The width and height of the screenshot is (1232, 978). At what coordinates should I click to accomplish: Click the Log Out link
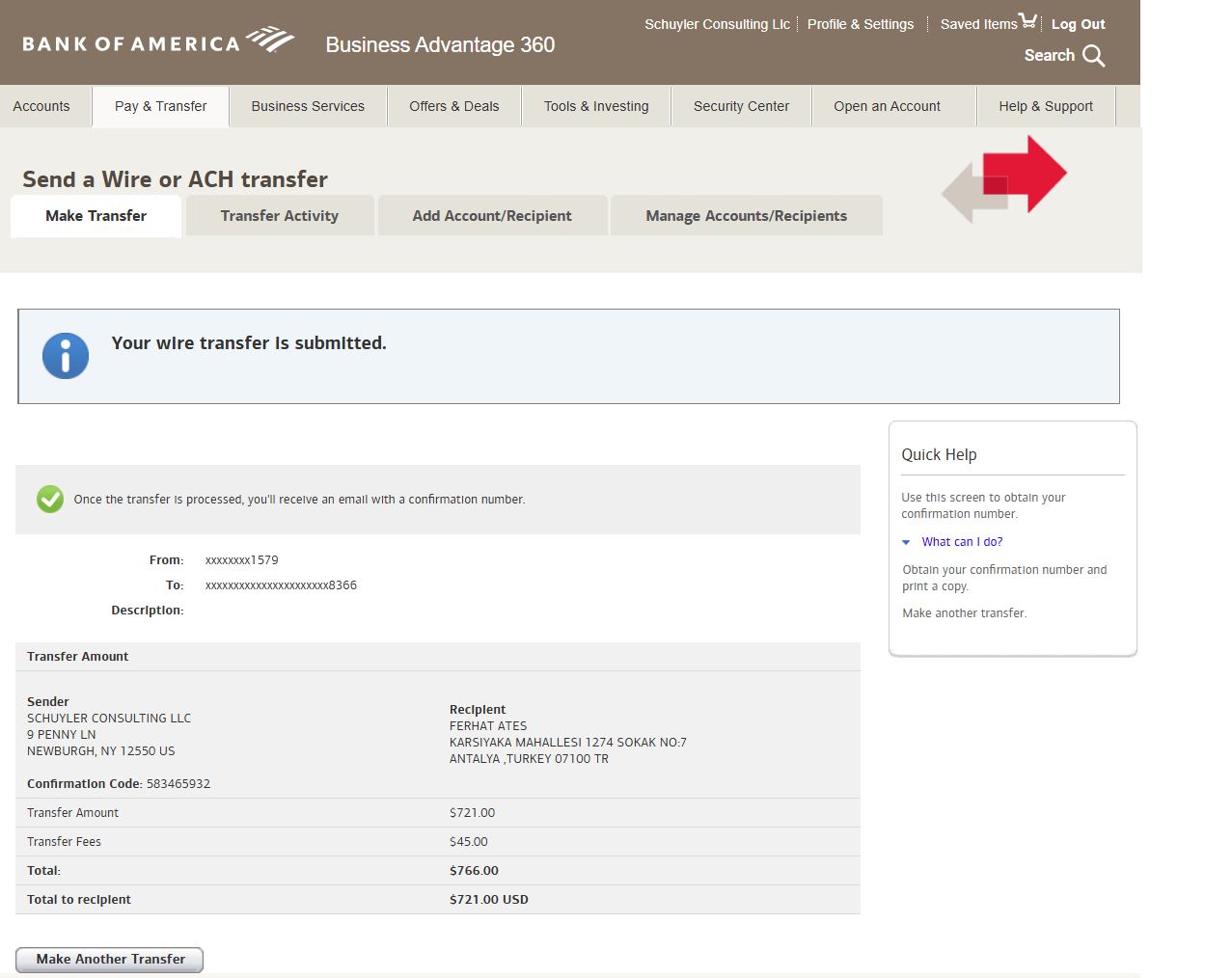coord(1078,24)
